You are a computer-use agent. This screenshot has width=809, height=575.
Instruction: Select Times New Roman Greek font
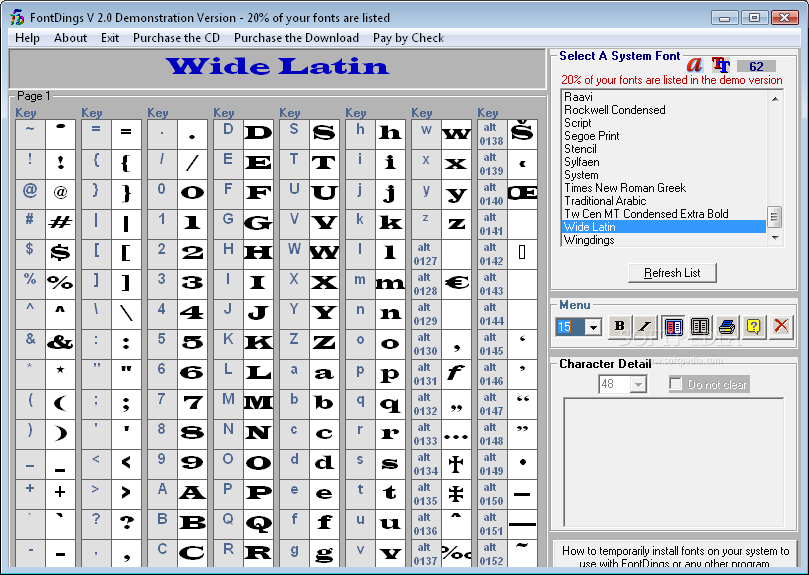point(664,188)
